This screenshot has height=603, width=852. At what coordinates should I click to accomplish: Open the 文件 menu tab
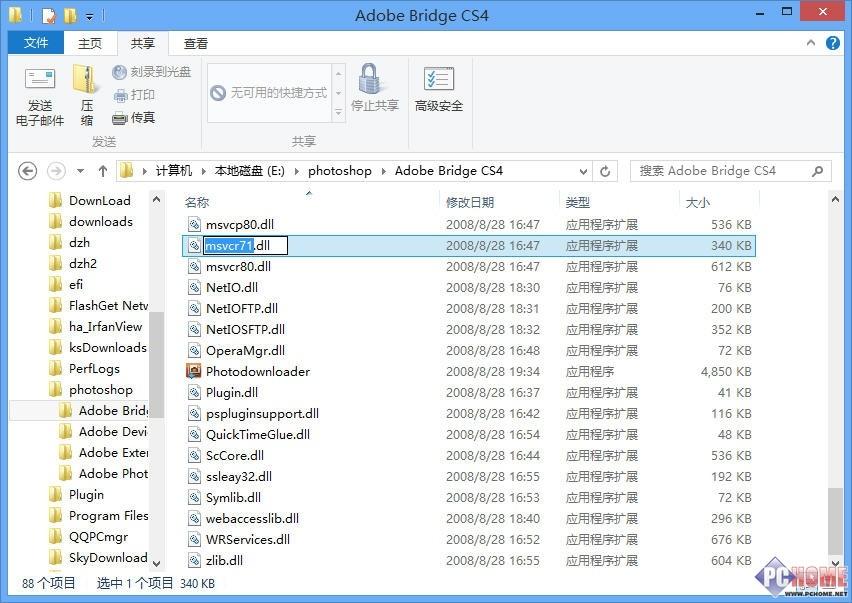coord(36,43)
